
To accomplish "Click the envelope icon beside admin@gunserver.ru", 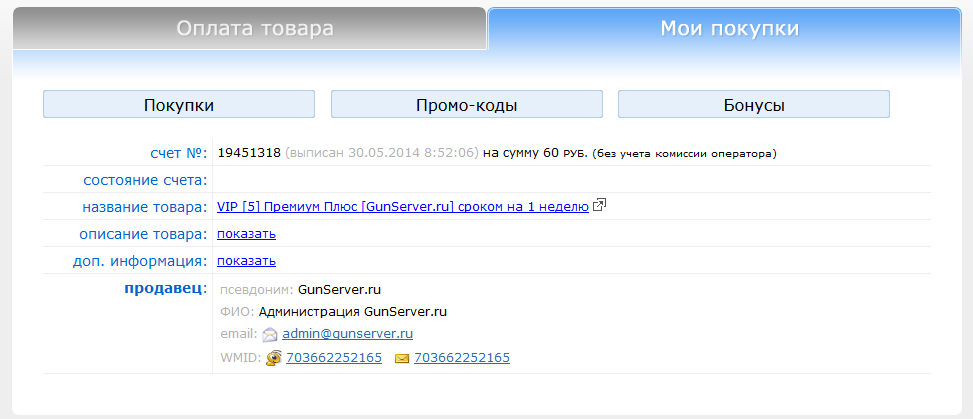I will tap(270, 335).
